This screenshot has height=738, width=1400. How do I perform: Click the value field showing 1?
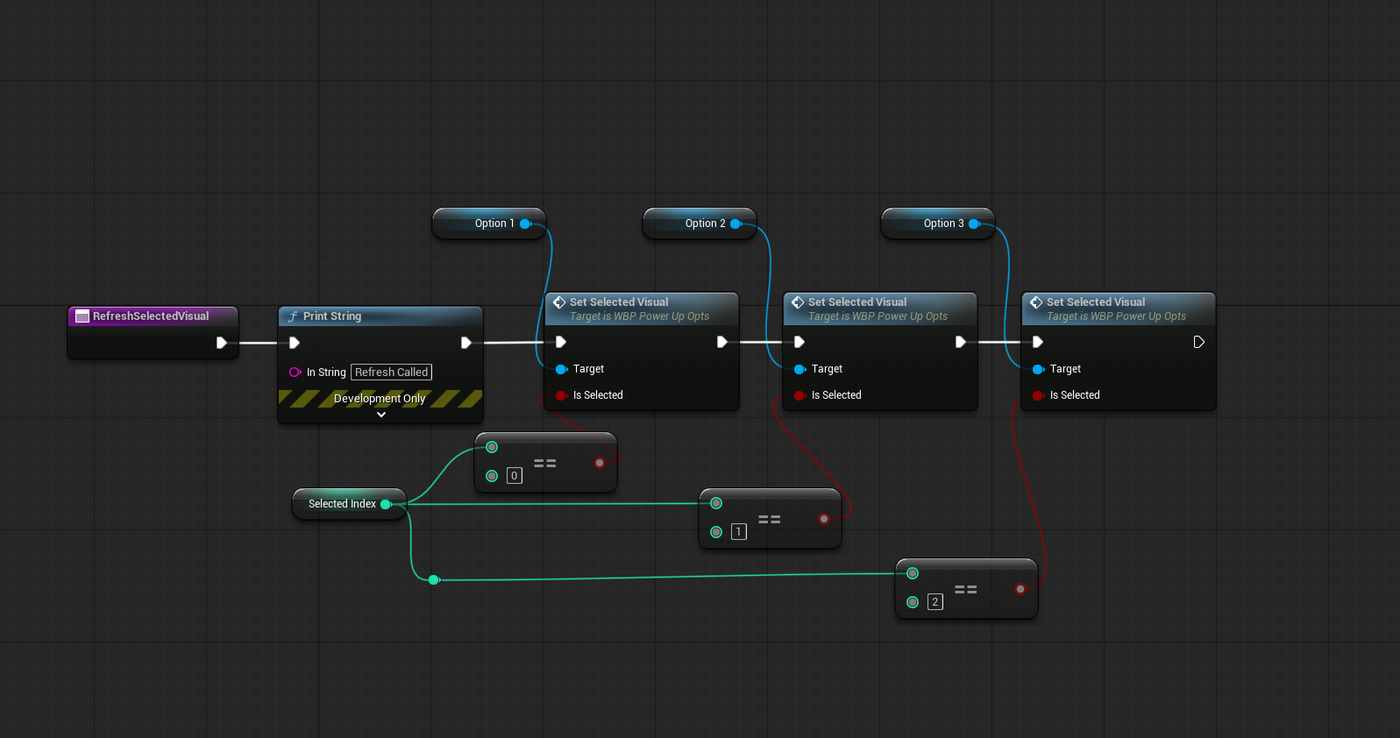(739, 532)
